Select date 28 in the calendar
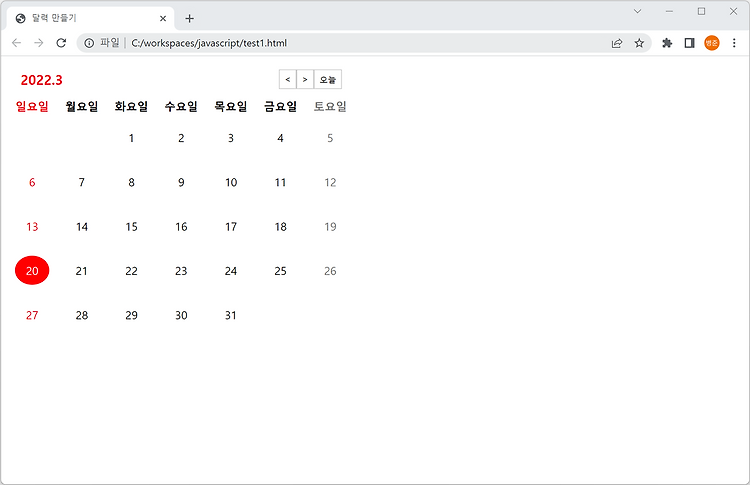 pos(82,315)
